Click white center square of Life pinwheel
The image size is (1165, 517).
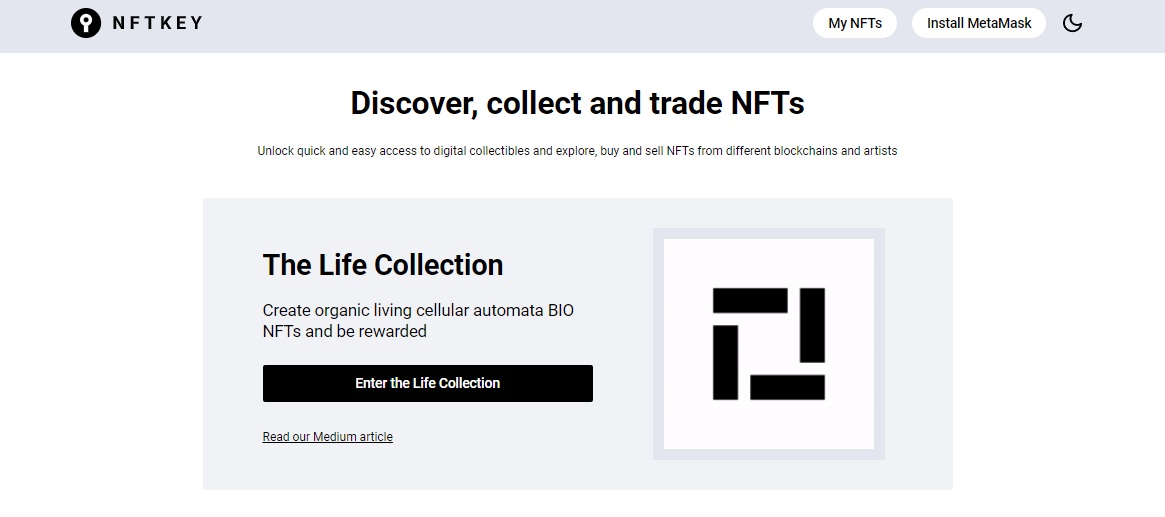click(769, 344)
